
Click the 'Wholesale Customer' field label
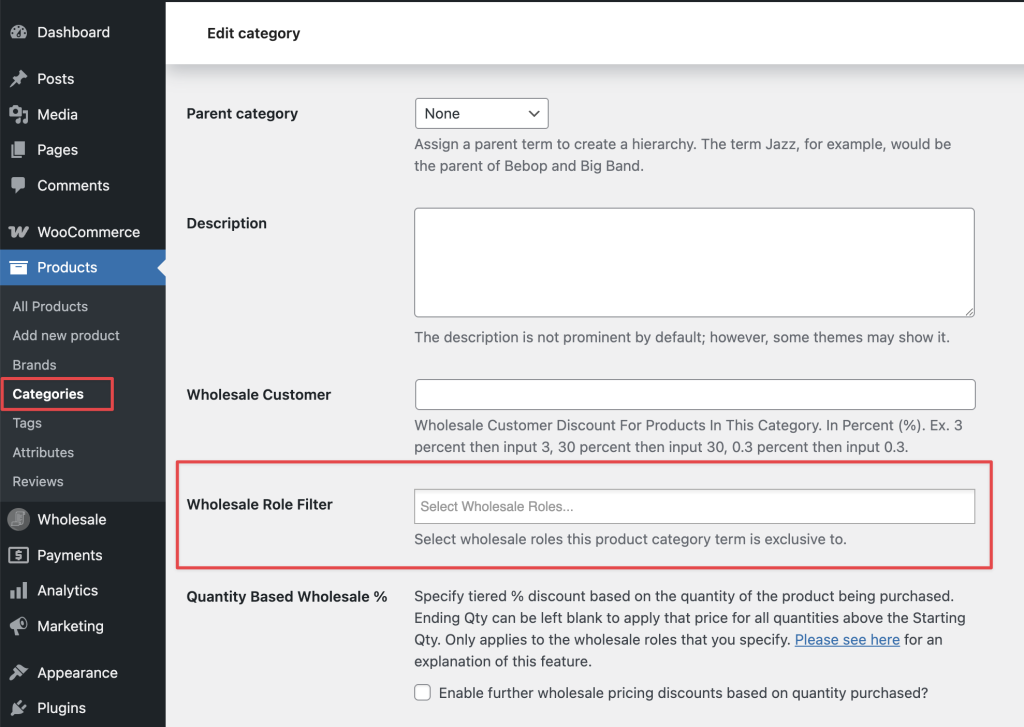(x=259, y=395)
